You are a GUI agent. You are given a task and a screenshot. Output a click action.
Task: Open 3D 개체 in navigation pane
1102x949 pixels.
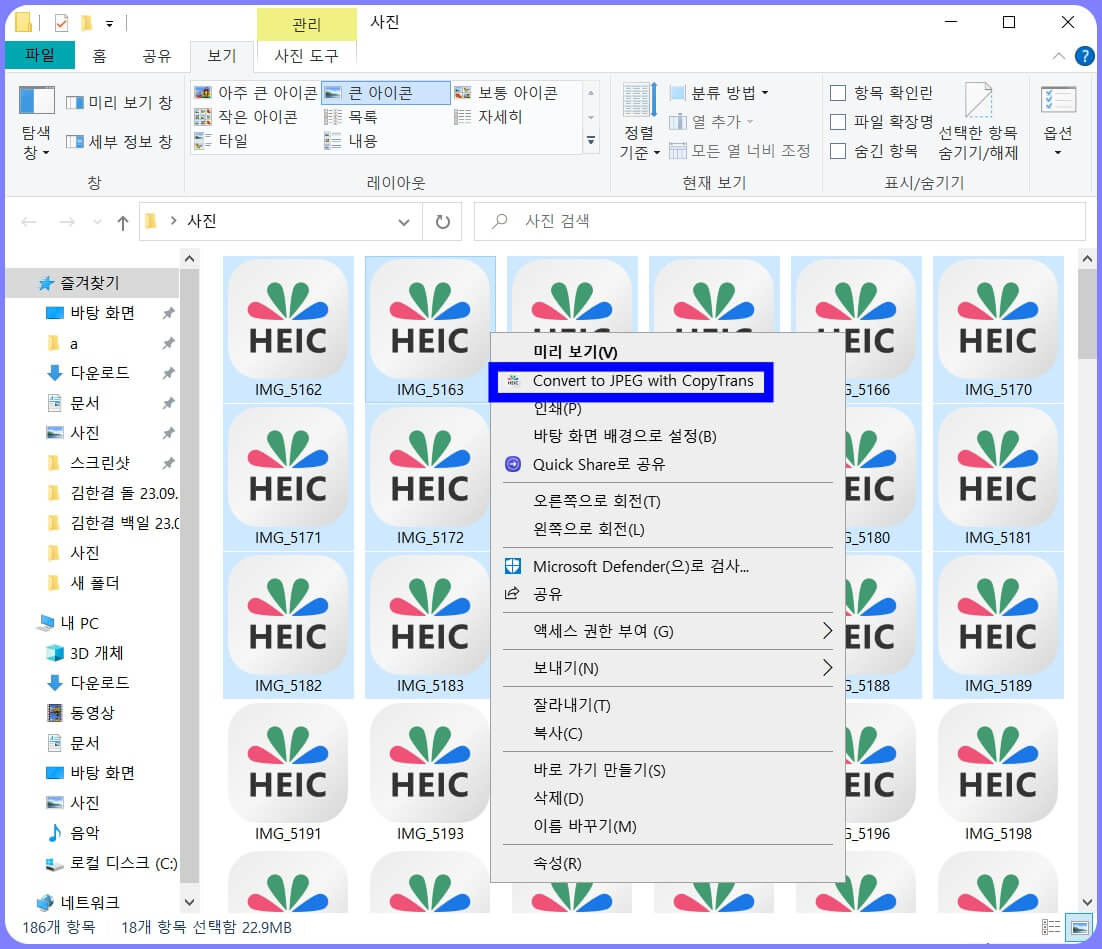tap(96, 653)
